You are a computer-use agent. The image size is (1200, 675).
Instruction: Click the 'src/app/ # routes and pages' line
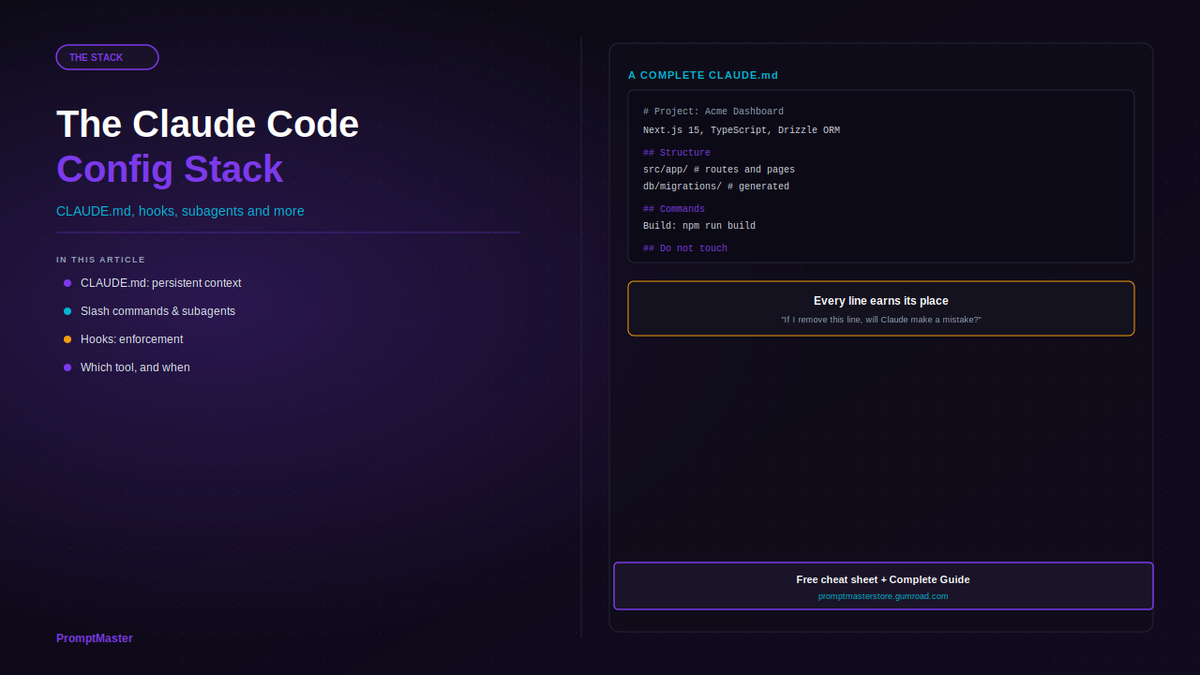pyautogui.click(x=719, y=169)
